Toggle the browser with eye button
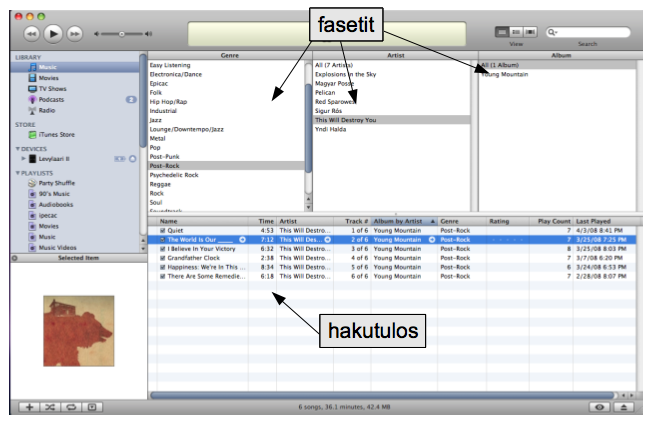This screenshot has height=421, width=650. [599, 407]
